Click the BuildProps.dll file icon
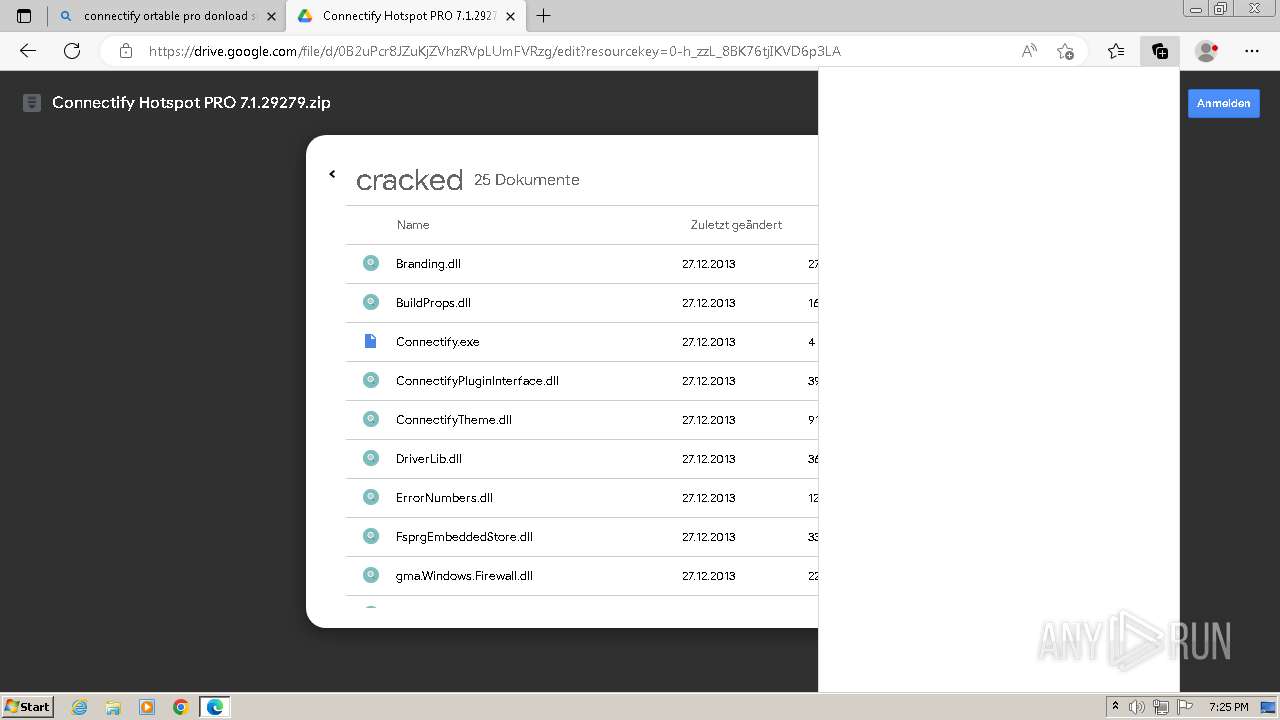 point(371,302)
